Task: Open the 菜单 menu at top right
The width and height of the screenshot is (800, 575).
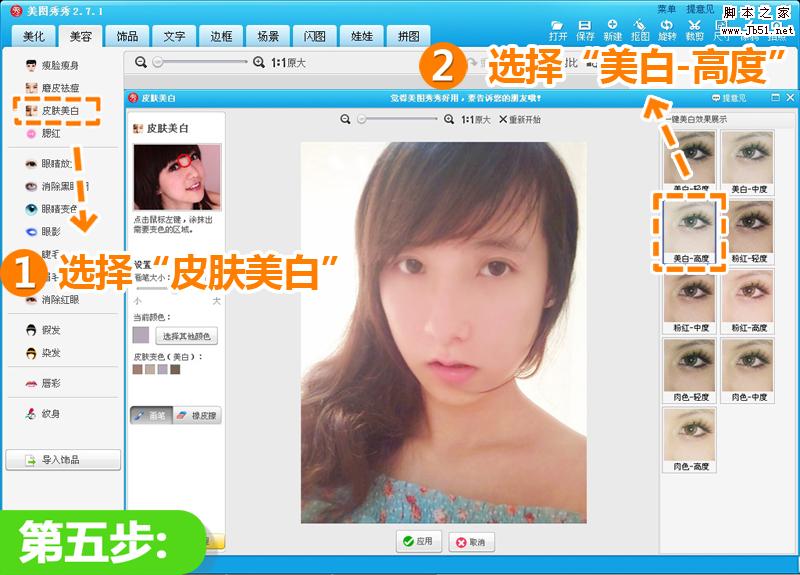Action: [666, 9]
